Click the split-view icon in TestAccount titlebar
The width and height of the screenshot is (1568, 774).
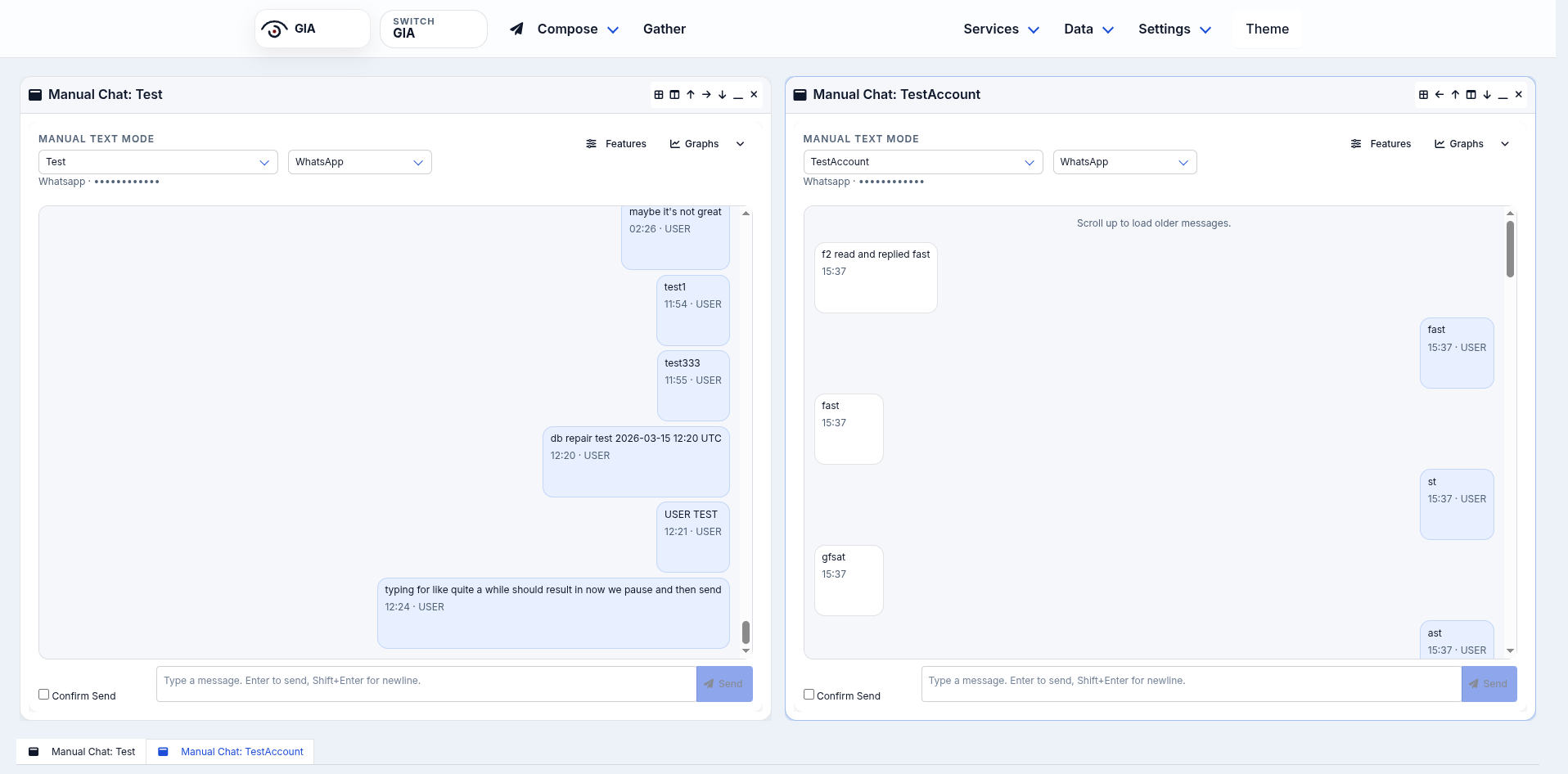point(1471,95)
